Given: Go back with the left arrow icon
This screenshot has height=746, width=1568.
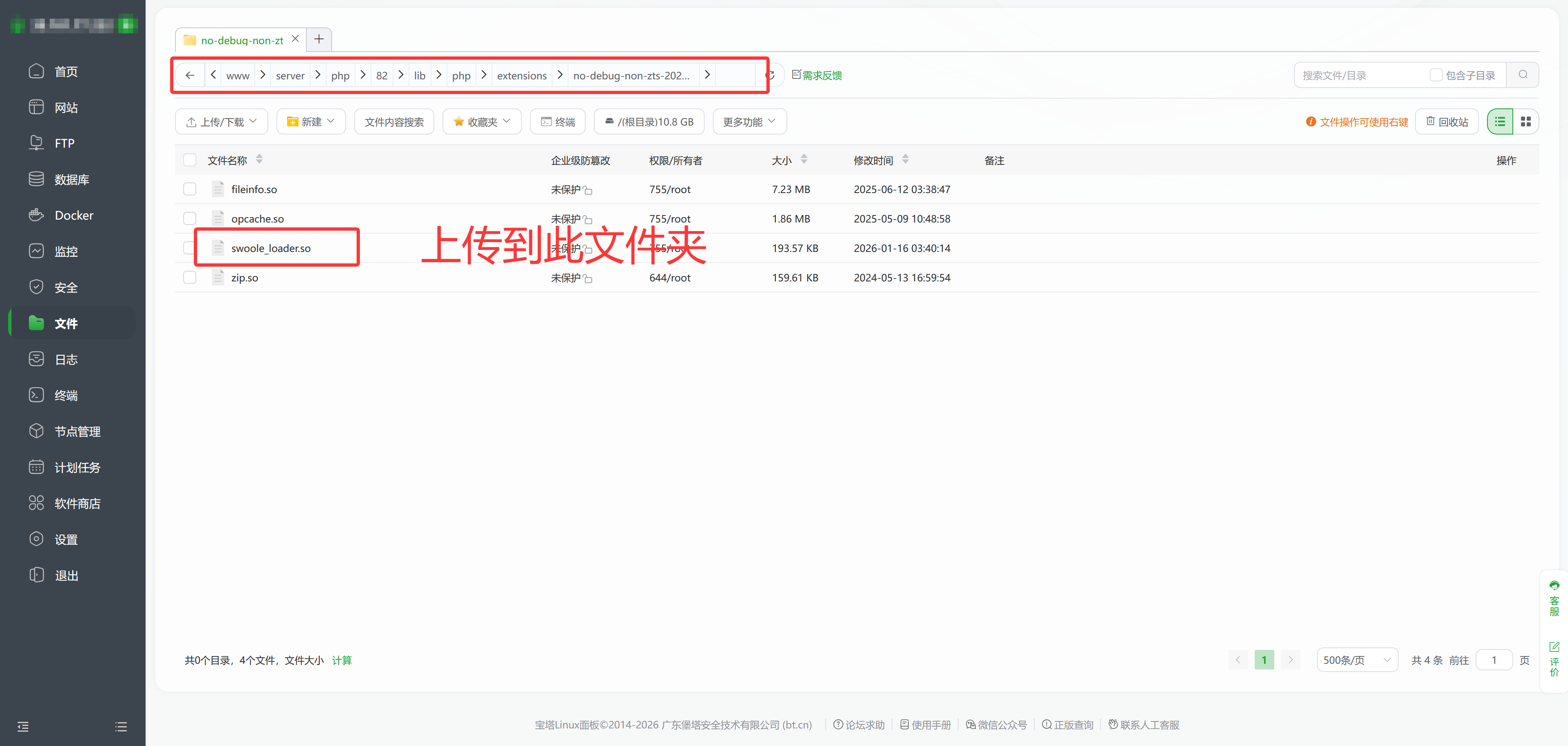Looking at the screenshot, I should point(190,75).
